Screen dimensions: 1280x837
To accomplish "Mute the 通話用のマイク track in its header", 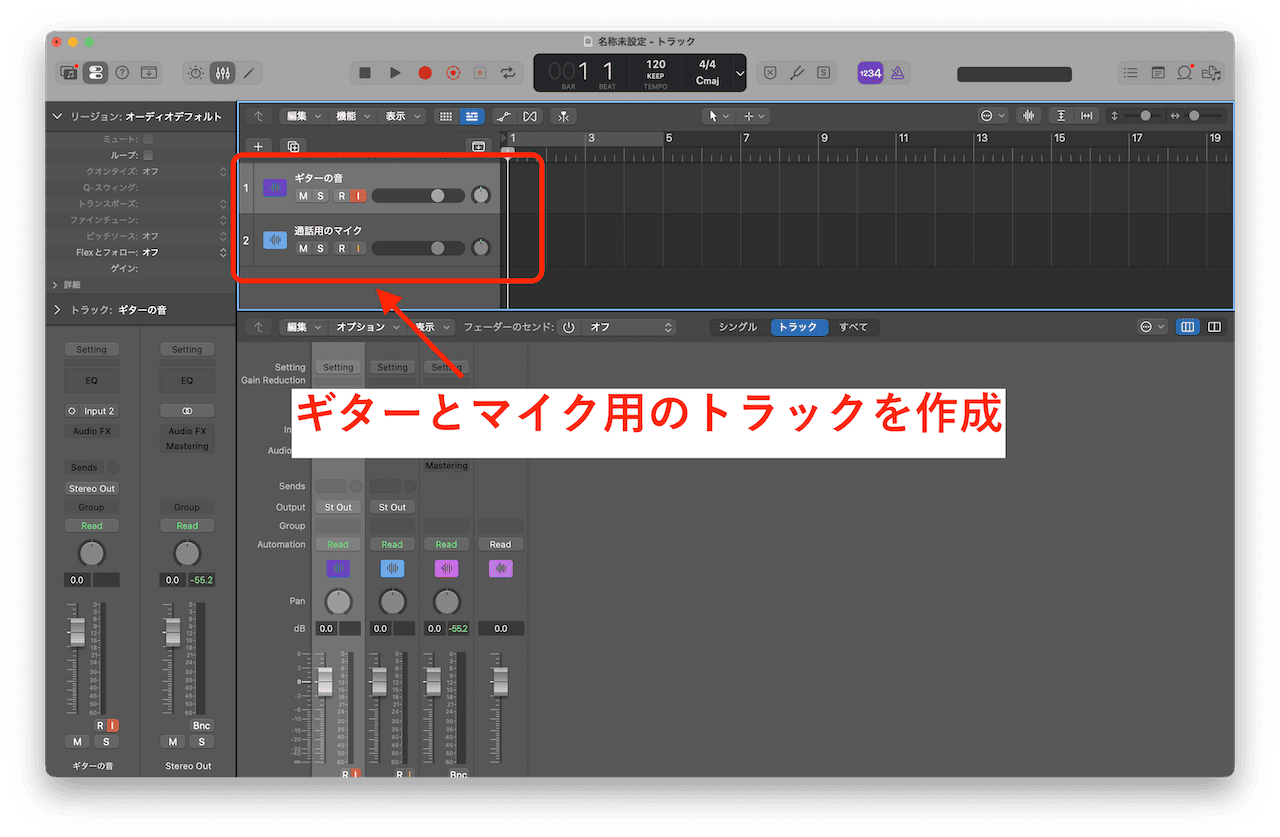I will [x=303, y=248].
